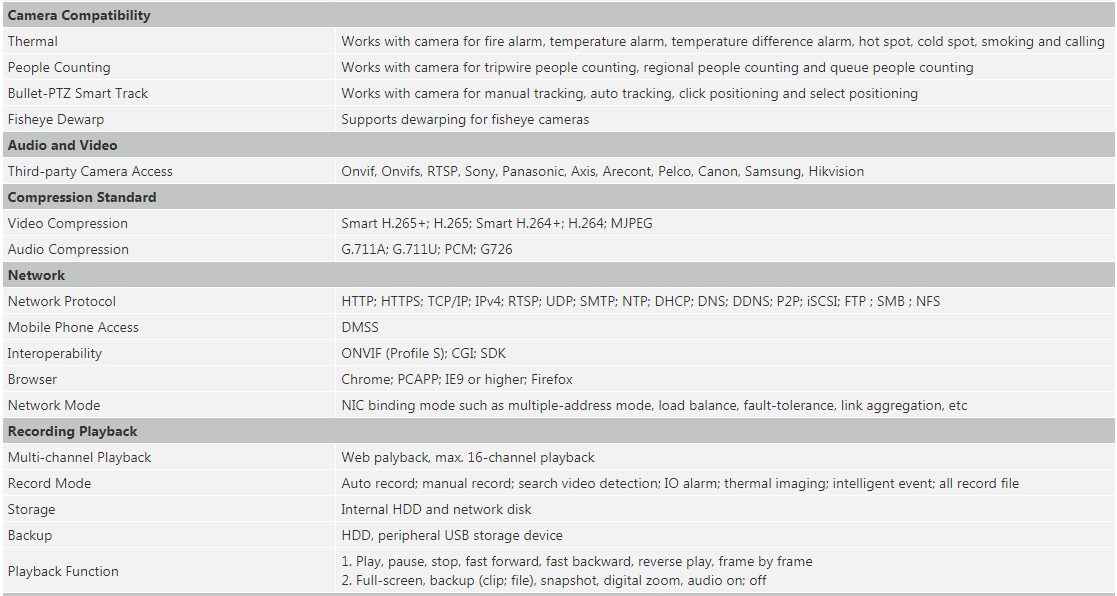Click the Camera Compatibility section header
Screen dimensions: 1117x596
click(79, 15)
